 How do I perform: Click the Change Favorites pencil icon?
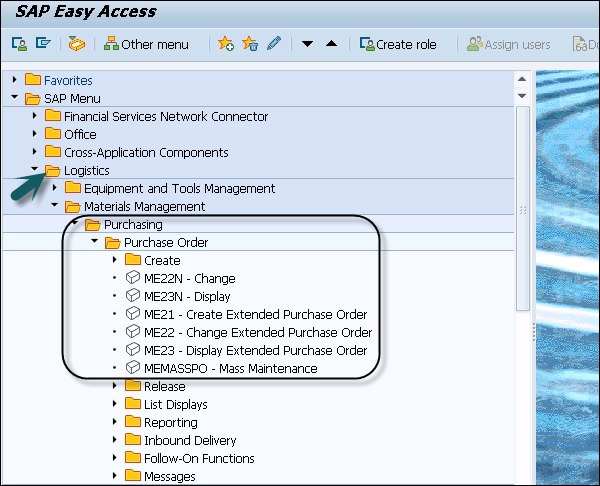click(274, 45)
